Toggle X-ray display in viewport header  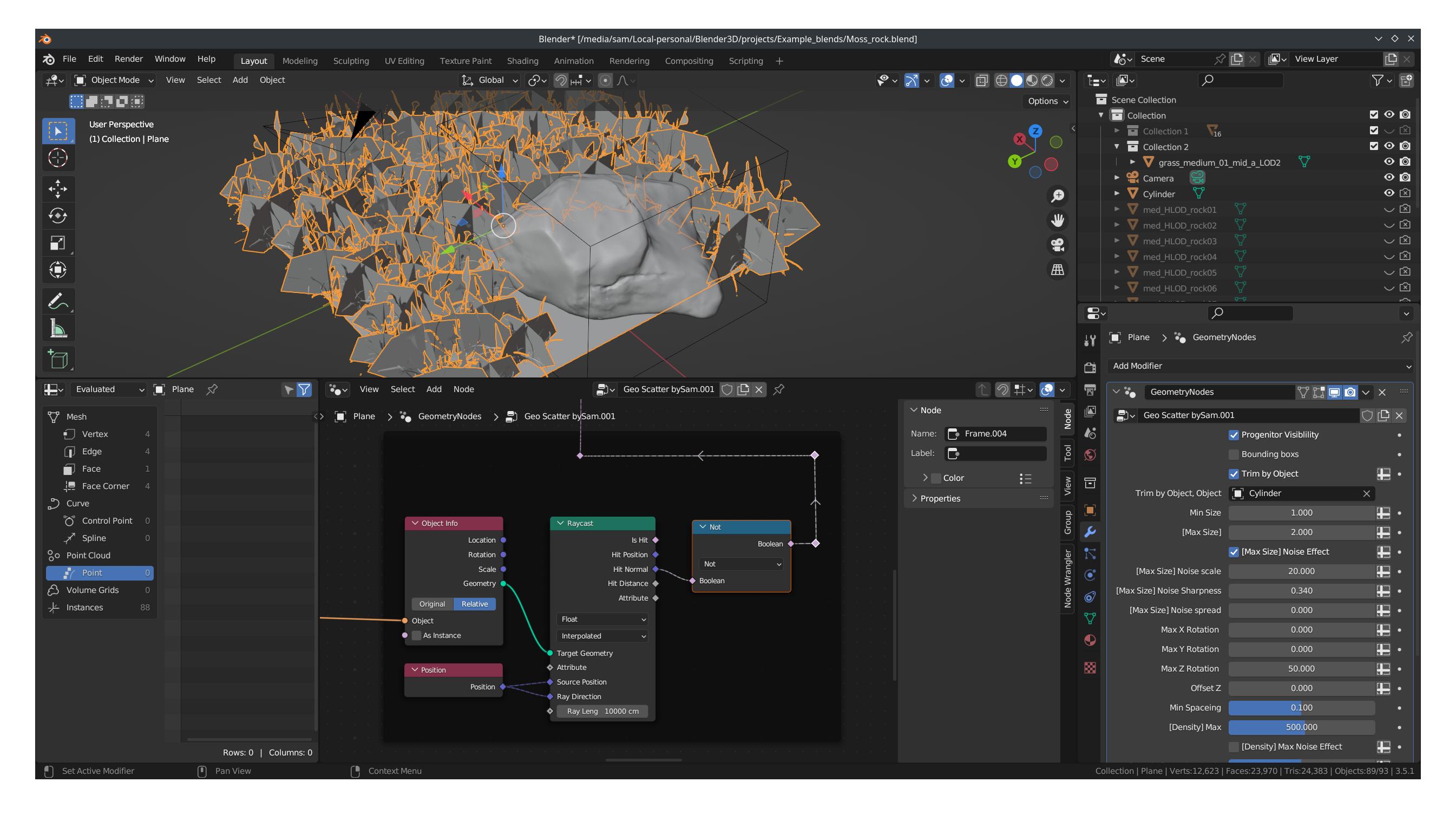[982, 80]
